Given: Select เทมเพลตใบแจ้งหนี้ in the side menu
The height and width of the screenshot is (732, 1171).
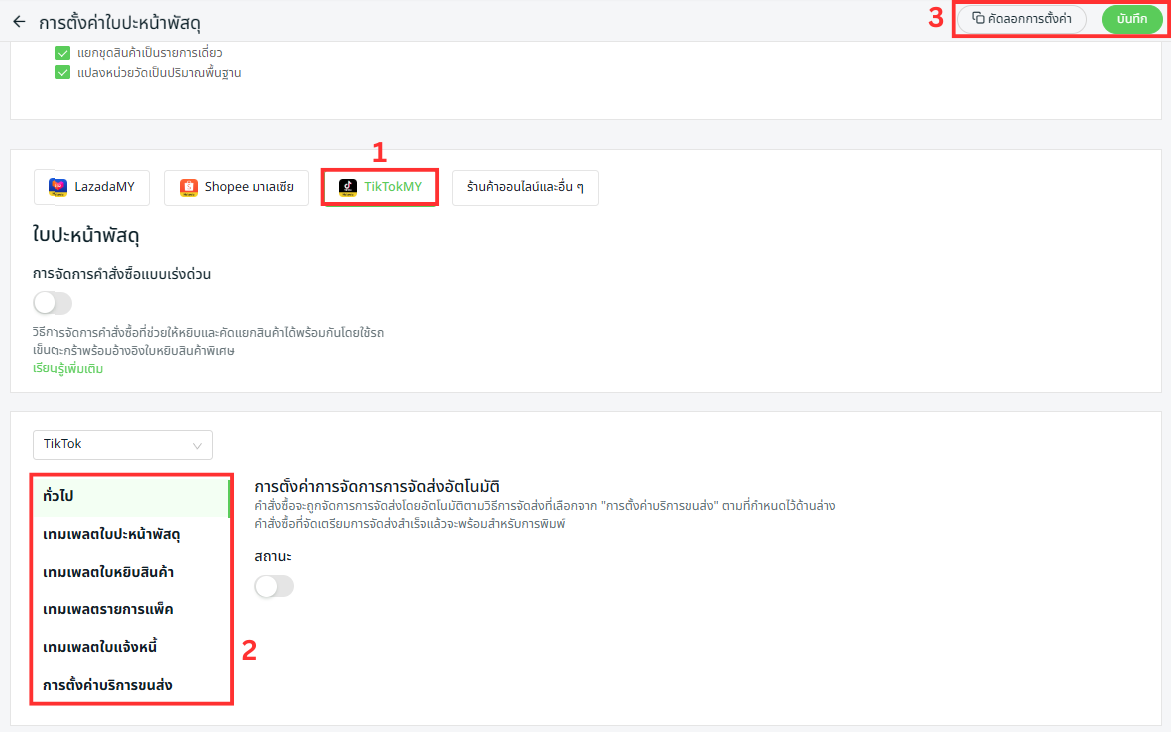Looking at the screenshot, I should pyautogui.click(x=100, y=648).
